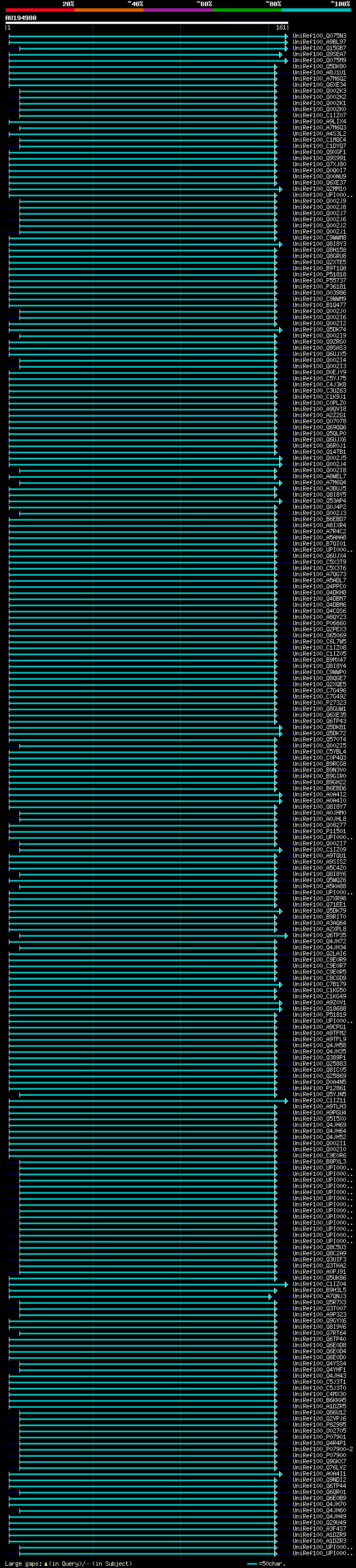356x1568 pixels.
Task: Click the green ~80% identity legend segment
Action: click(x=247, y=10)
